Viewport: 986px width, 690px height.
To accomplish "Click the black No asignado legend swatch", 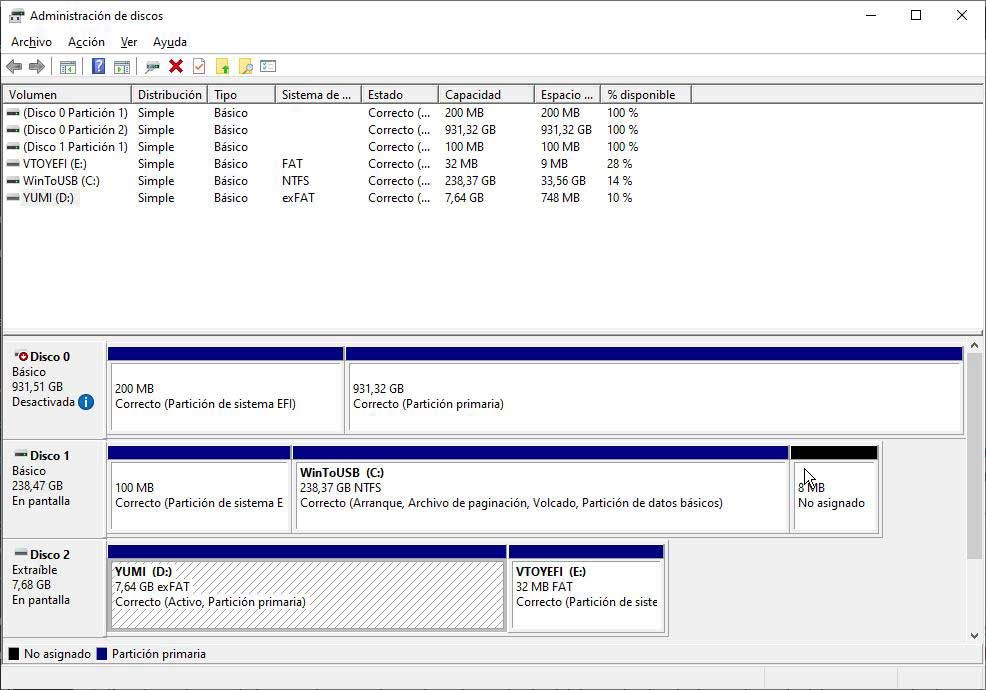I will pyautogui.click(x=14, y=654).
